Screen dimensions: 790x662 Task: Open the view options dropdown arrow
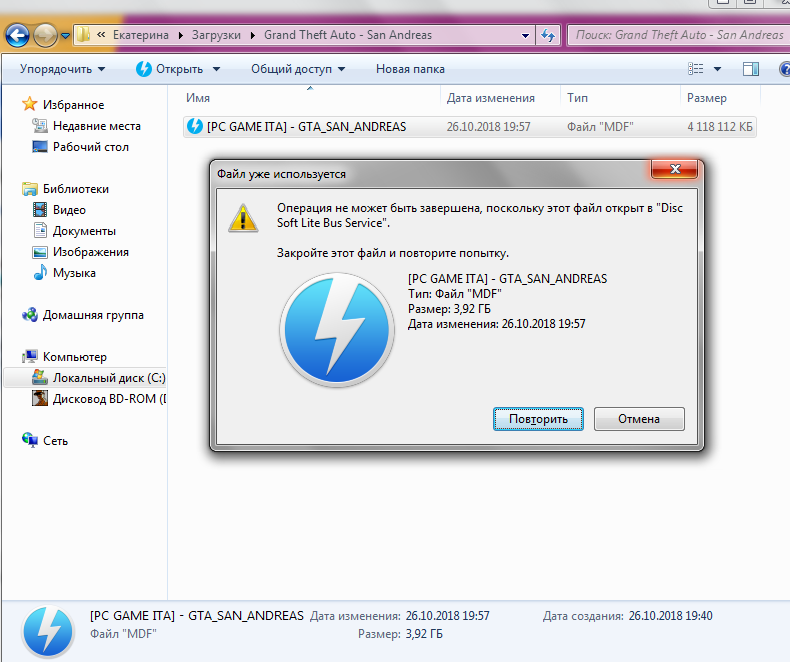point(717,69)
